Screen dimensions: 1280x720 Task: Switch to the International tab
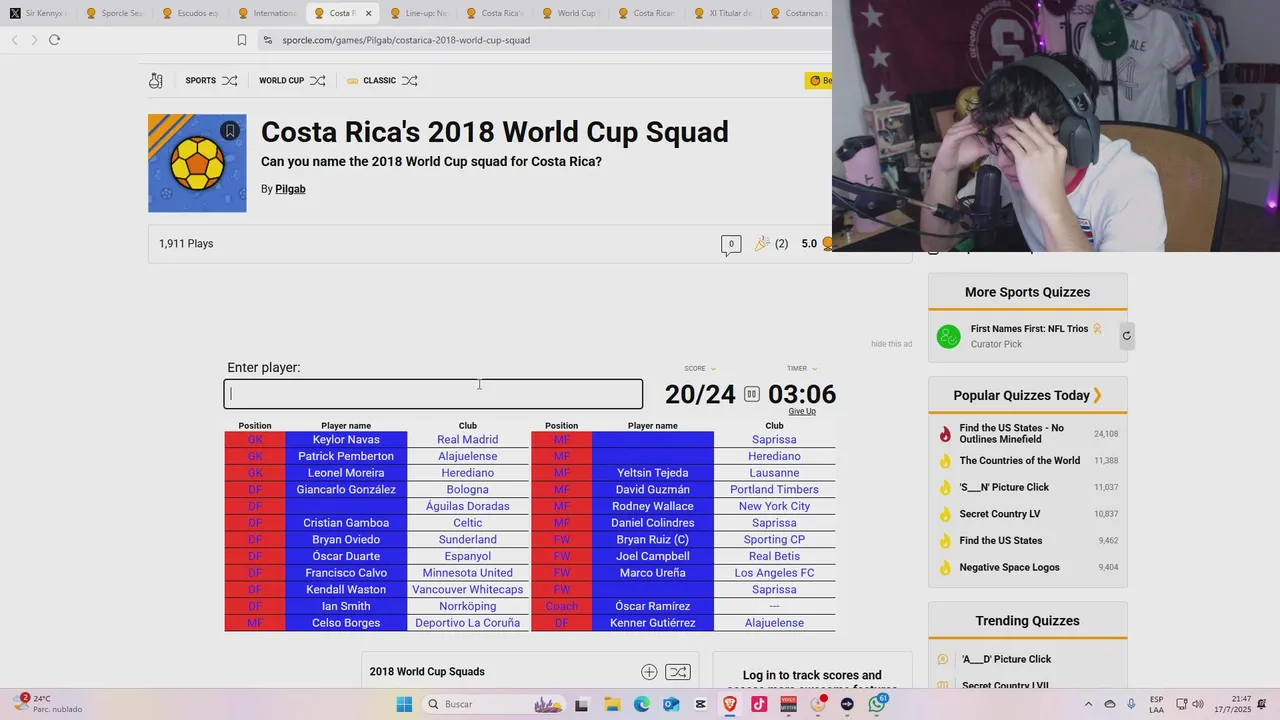tap(266, 14)
